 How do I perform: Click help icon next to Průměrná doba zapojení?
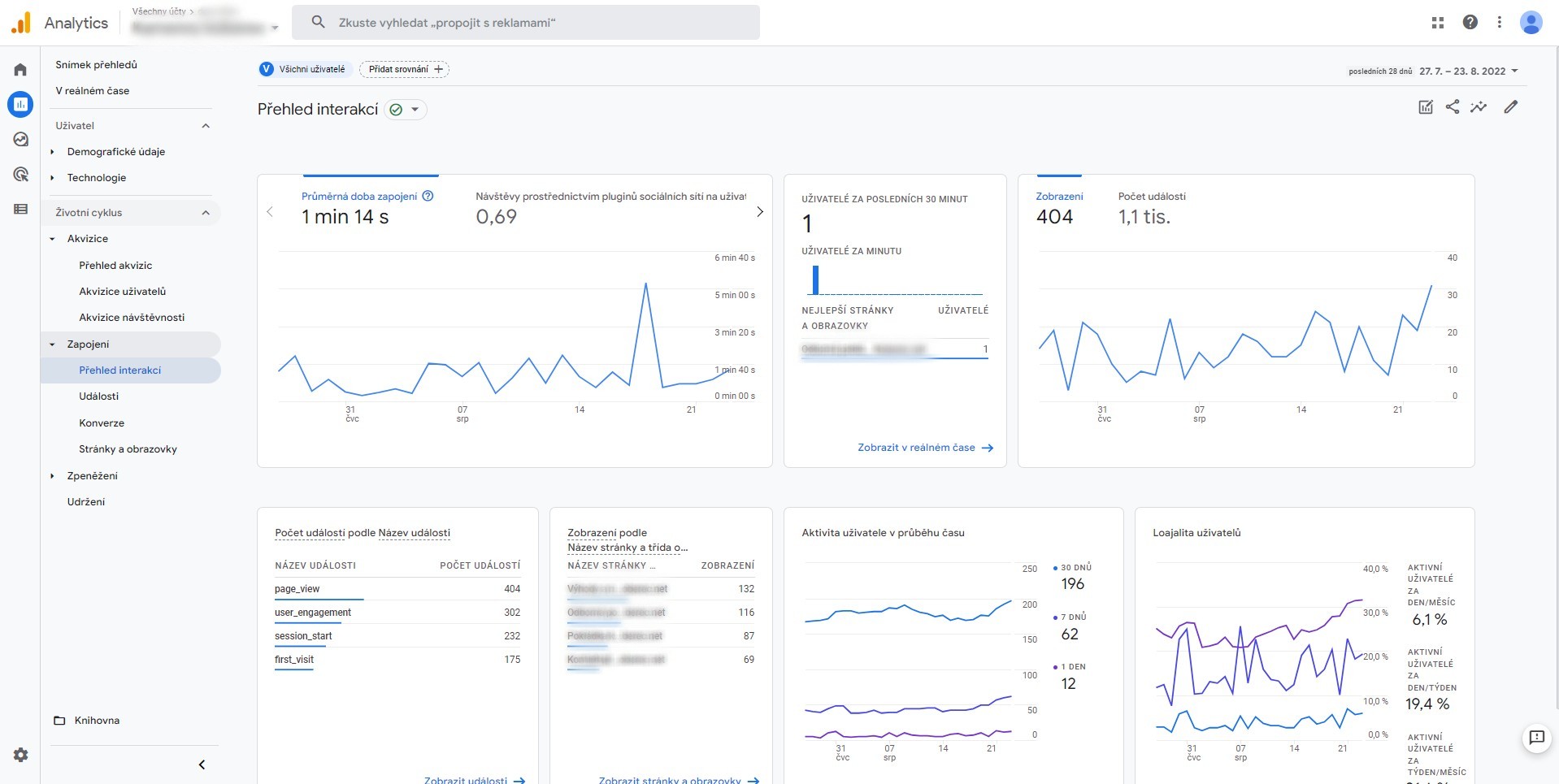pos(428,196)
